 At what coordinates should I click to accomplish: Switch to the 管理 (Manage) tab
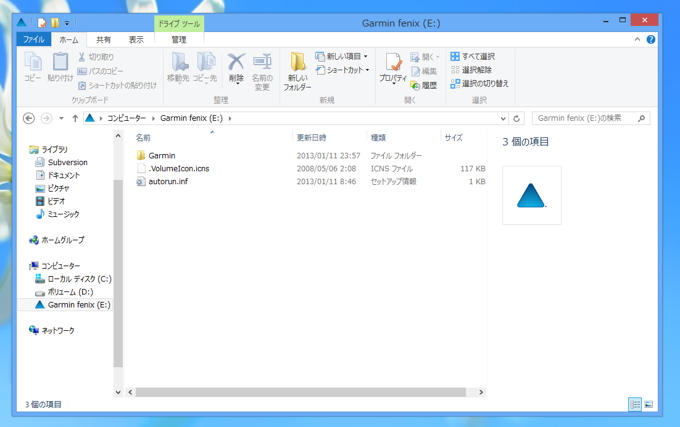(179, 39)
